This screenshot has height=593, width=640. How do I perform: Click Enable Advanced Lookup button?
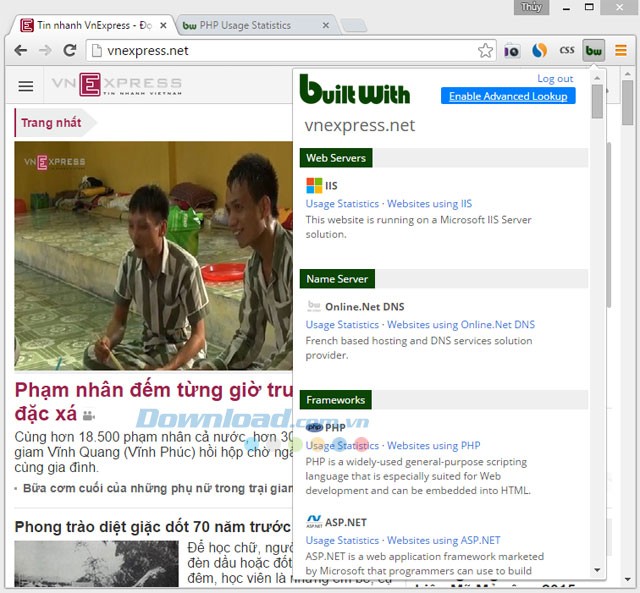[x=508, y=96]
